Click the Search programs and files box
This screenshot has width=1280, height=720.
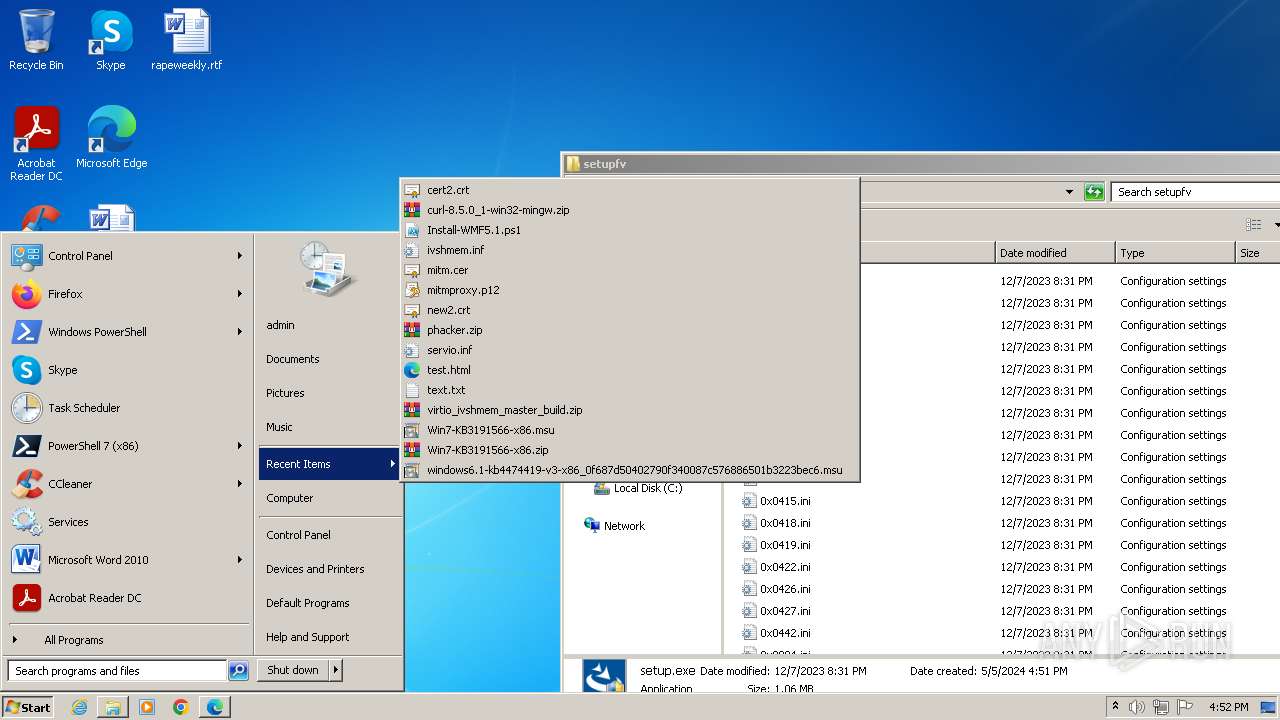tap(117, 671)
